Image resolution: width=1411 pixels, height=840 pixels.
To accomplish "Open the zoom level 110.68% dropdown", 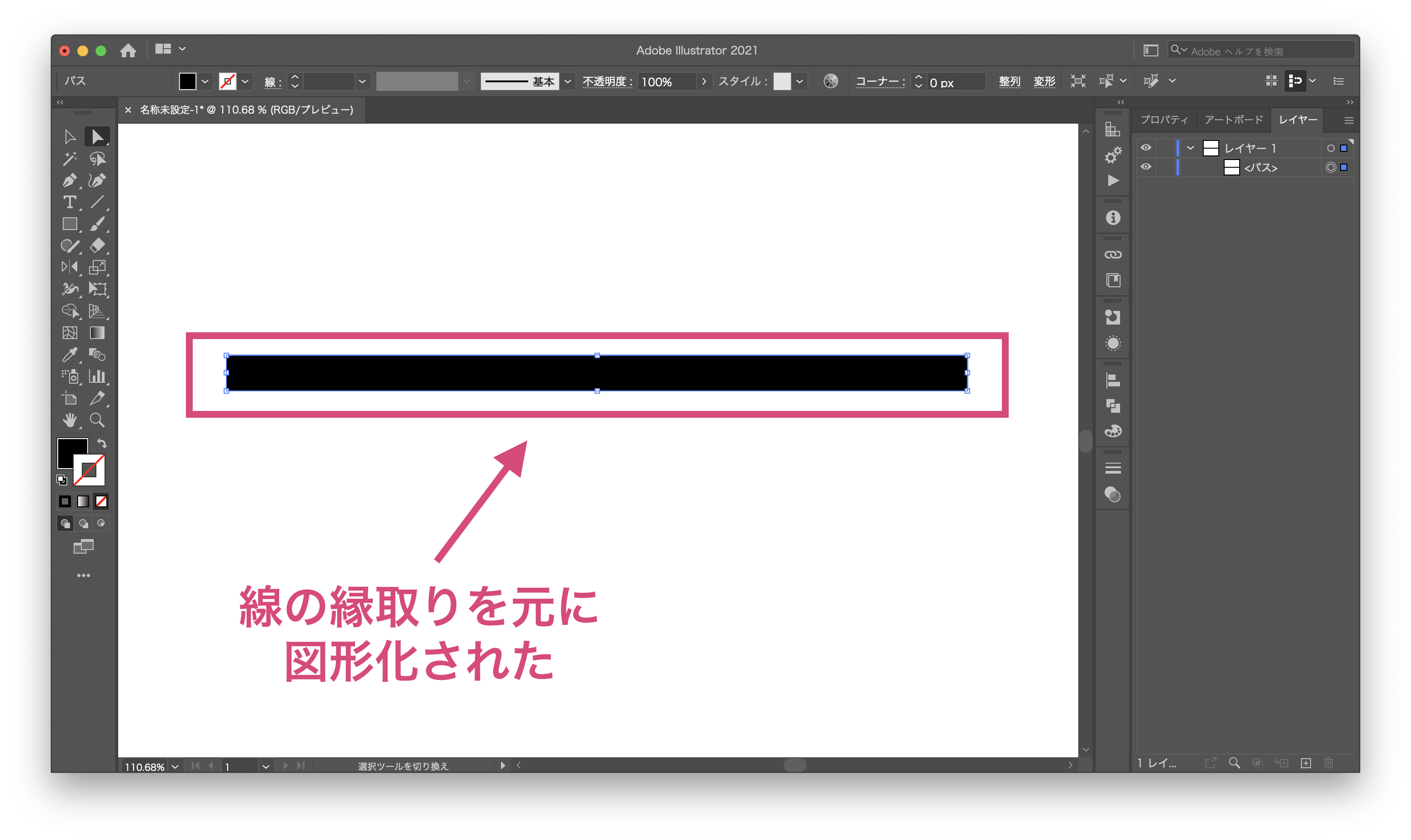I will (x=175, y=766).
